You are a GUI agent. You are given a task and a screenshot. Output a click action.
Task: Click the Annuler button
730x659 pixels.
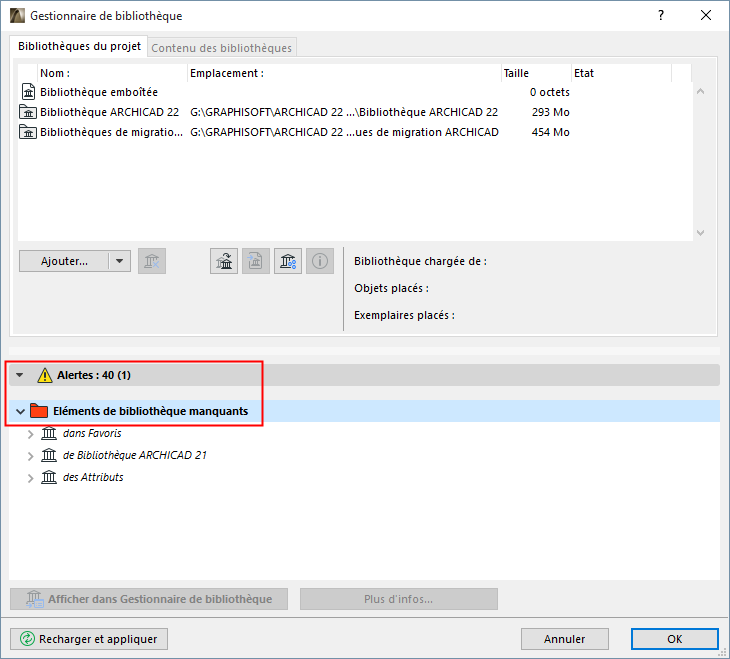pyautogui.click(x=565, y=639)
